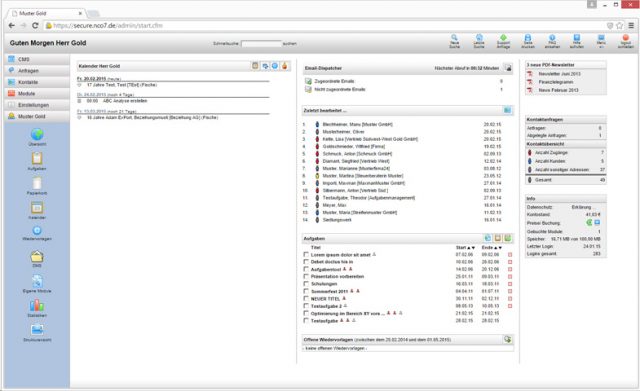640x391 pixels.
Task: Check the Schulungen task checkbox
Action: (x=306, y=284)
